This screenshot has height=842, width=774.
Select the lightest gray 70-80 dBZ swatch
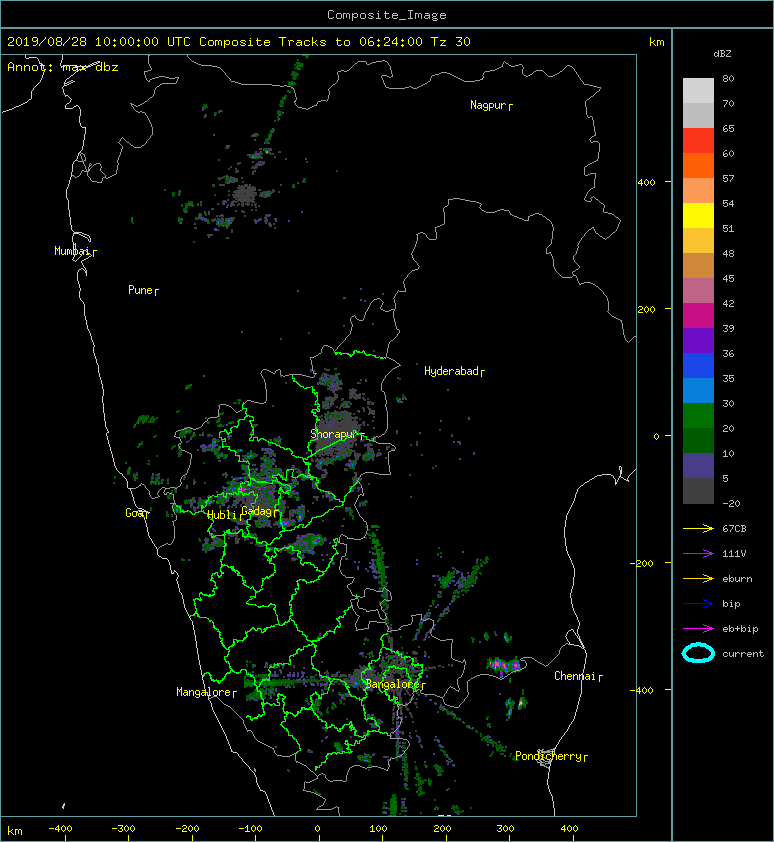[x=698, y=90]
